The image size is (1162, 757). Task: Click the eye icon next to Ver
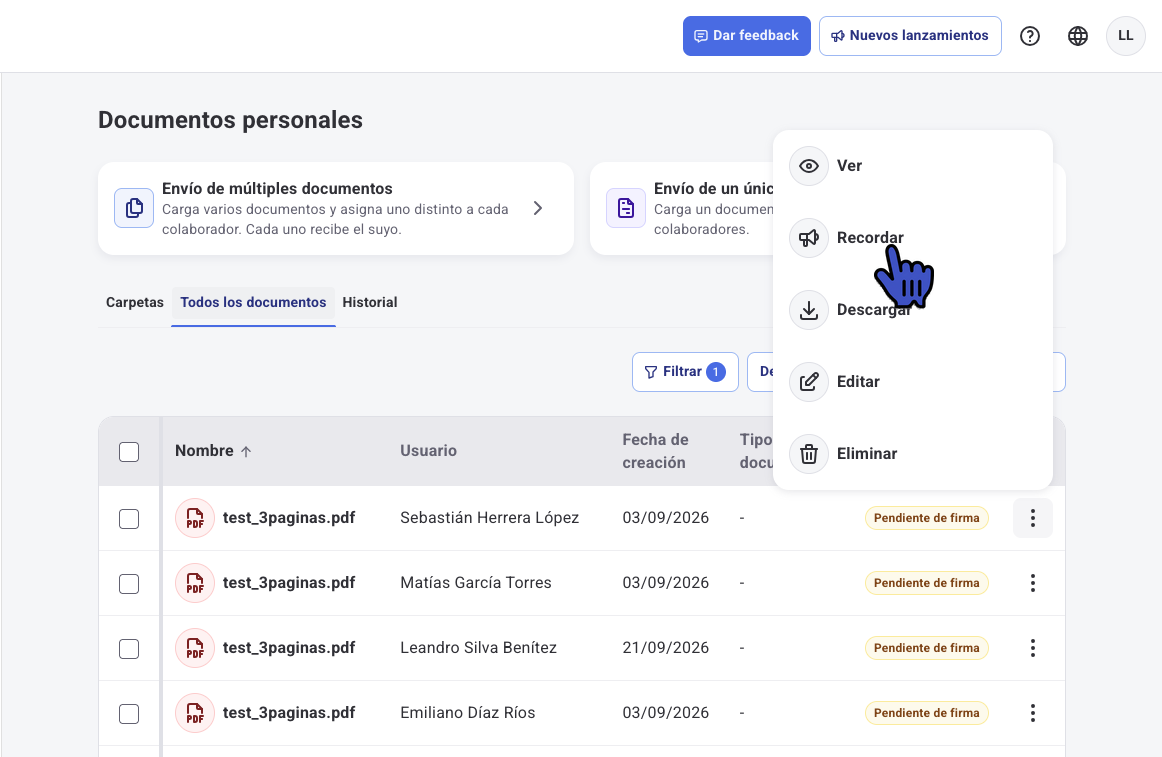click(x=809, y=165)
